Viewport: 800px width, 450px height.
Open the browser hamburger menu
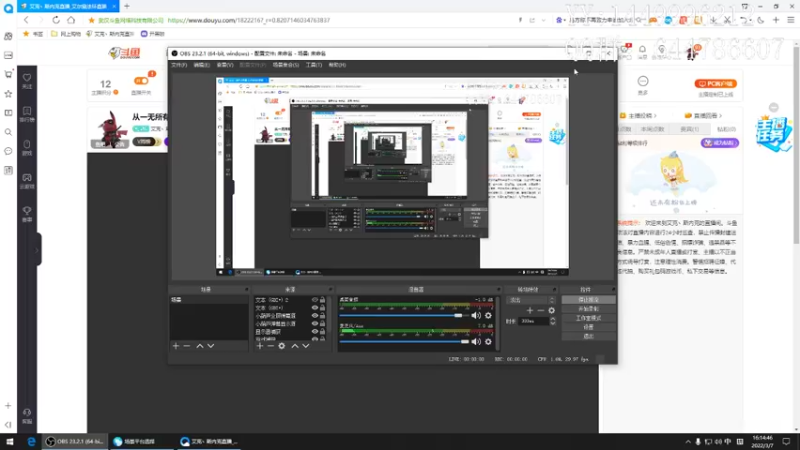791,20
